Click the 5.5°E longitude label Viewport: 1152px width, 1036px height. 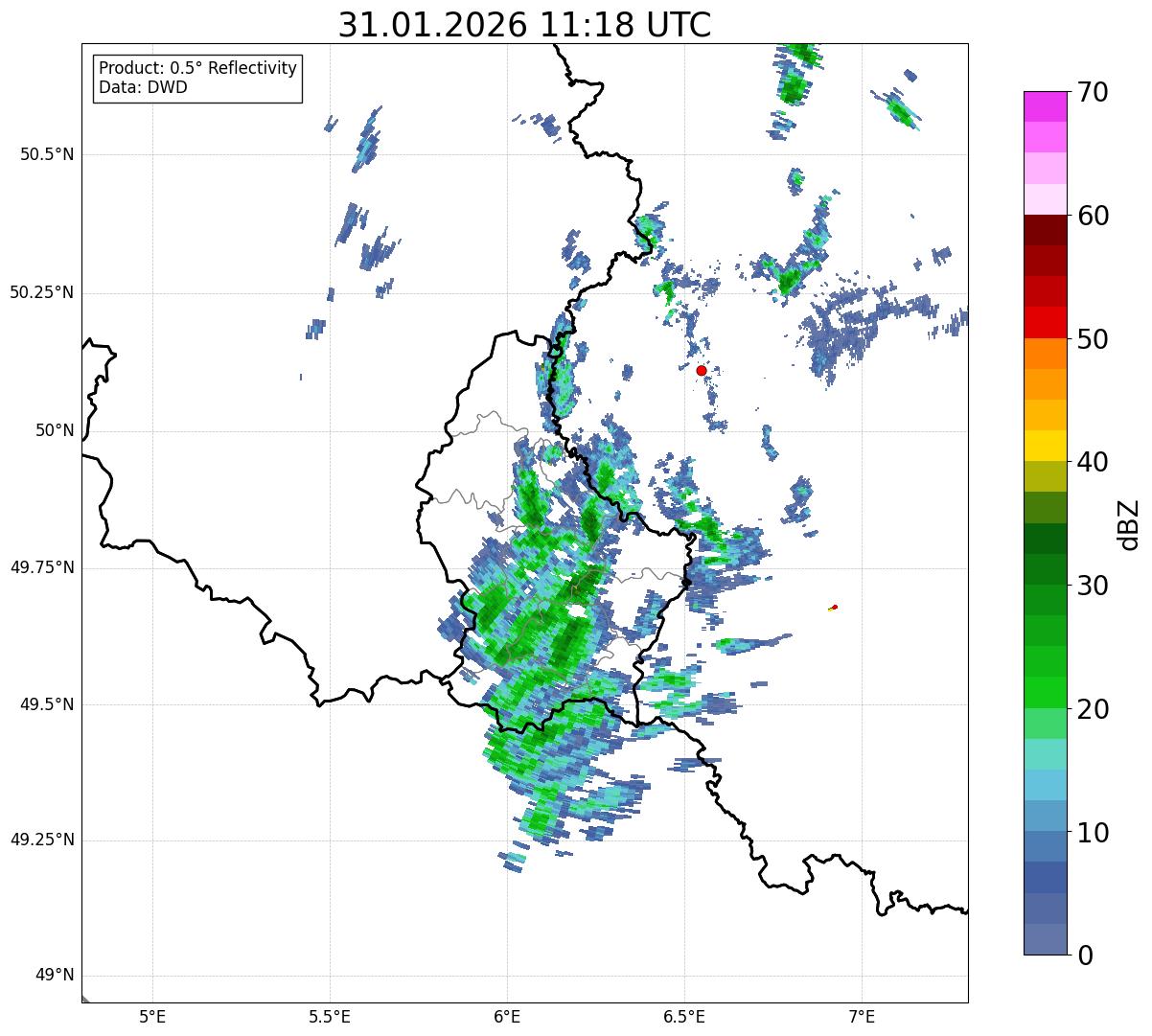(x=330, y=1016)
